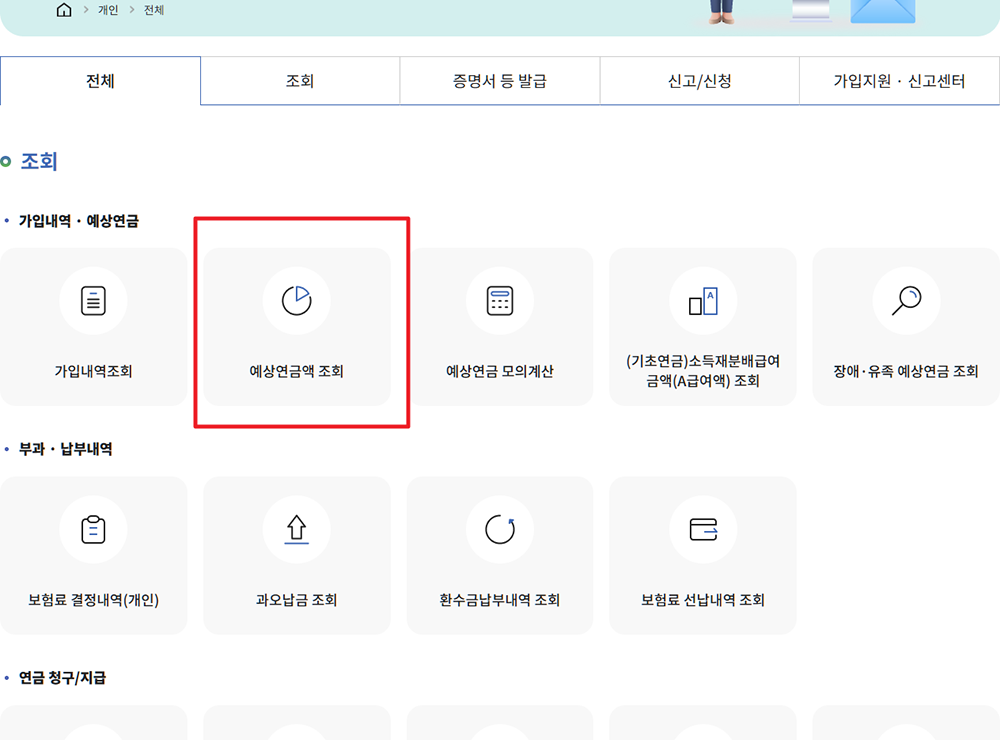The image size is (1000, 740).
Task: Click the 보험료 결정내역 clipboard icon
Action: (x=94, y=530)
